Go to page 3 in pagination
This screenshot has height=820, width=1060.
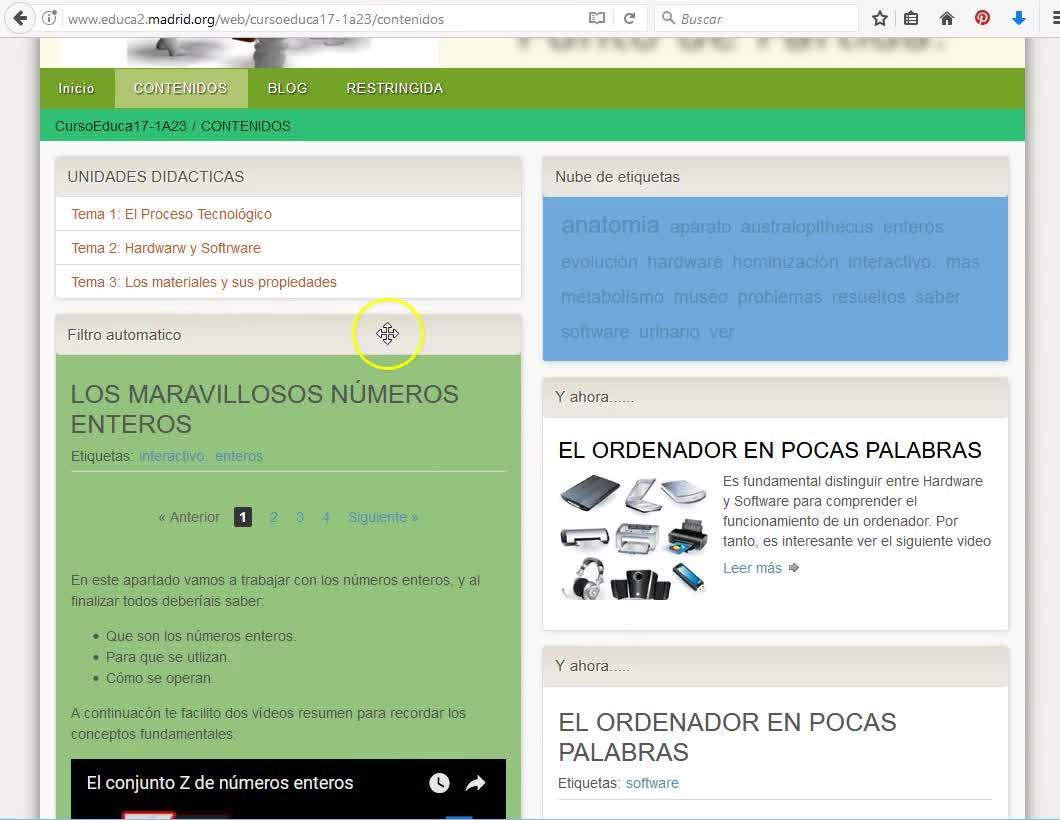point(299,517)
